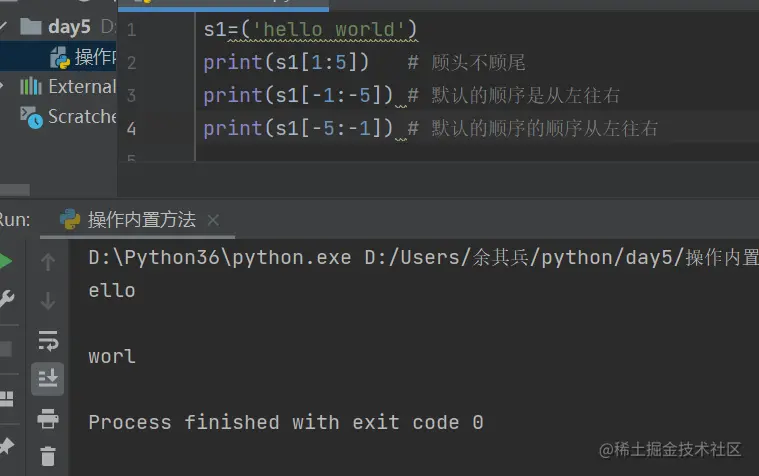Click the Down the Stack Trace arrow

[48, 300]
